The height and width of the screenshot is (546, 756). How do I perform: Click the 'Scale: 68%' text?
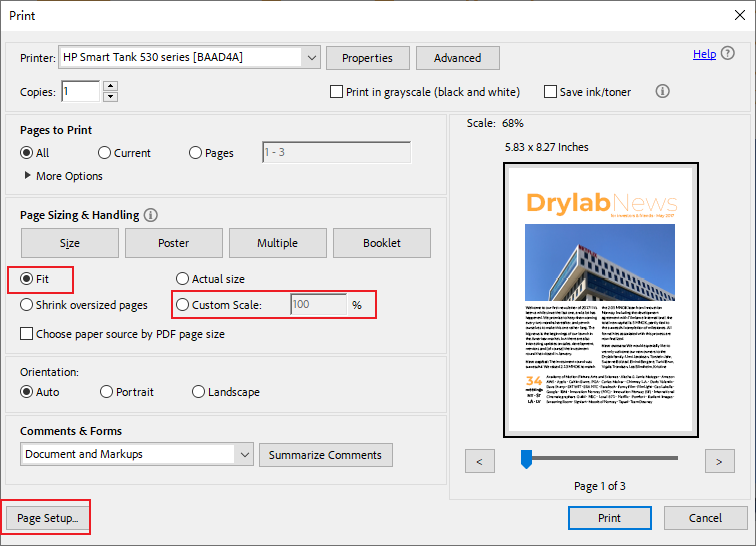click(x=495, y=123)
